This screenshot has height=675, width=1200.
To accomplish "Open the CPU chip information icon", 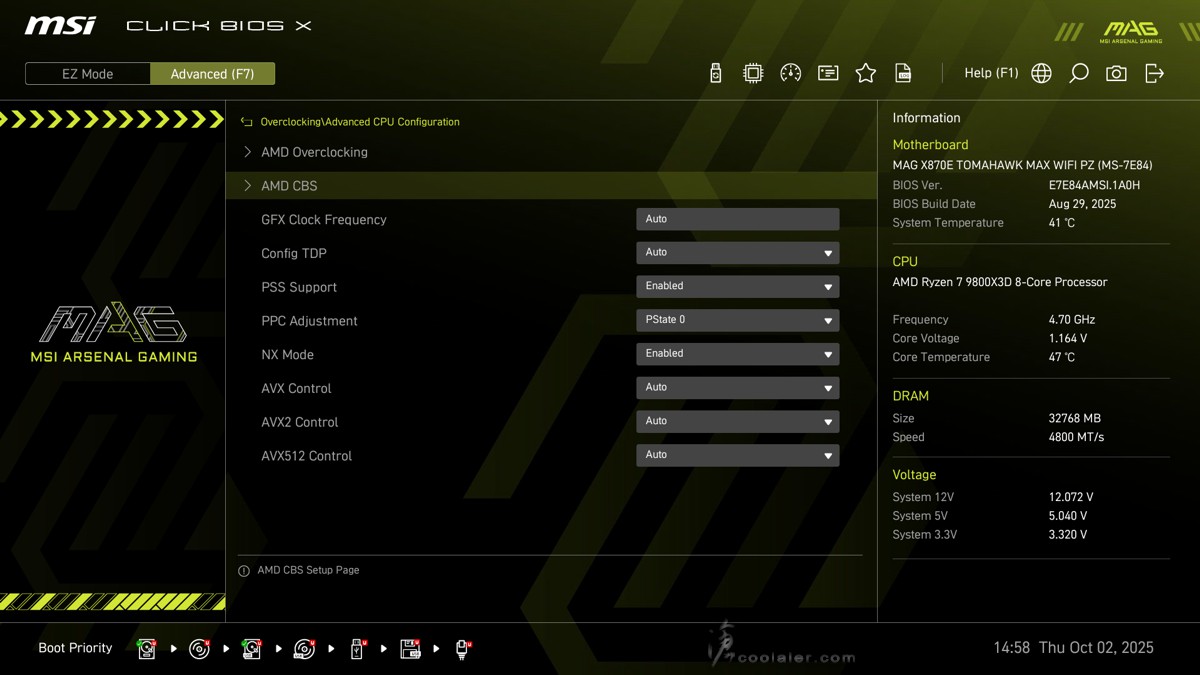I will 753,73.
